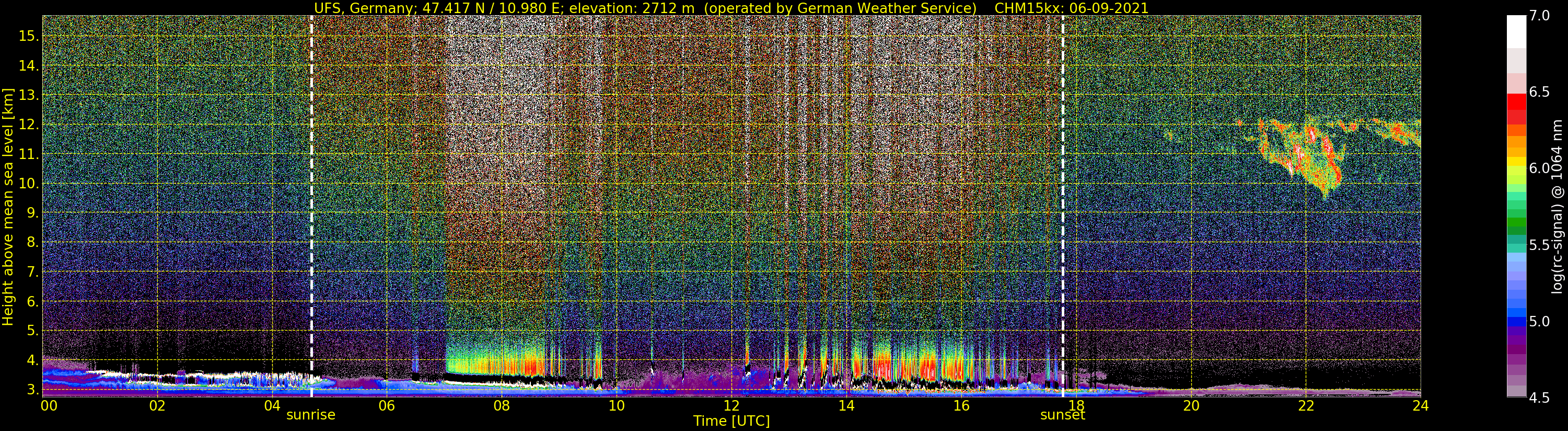The image size is (1568, 431).
Task: Click the height tick label 3.
Action: pyautogui.click(x=32, y=390)
